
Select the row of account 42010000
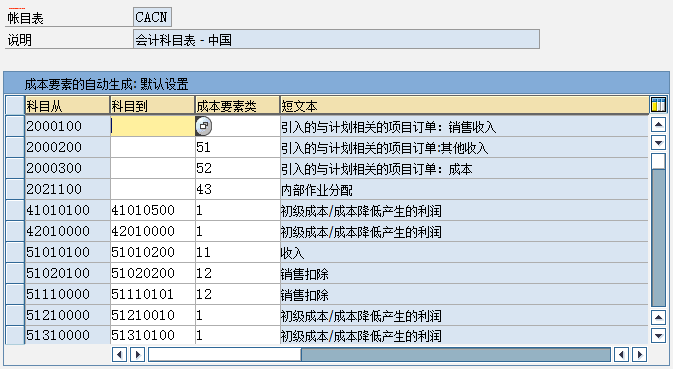15,231
